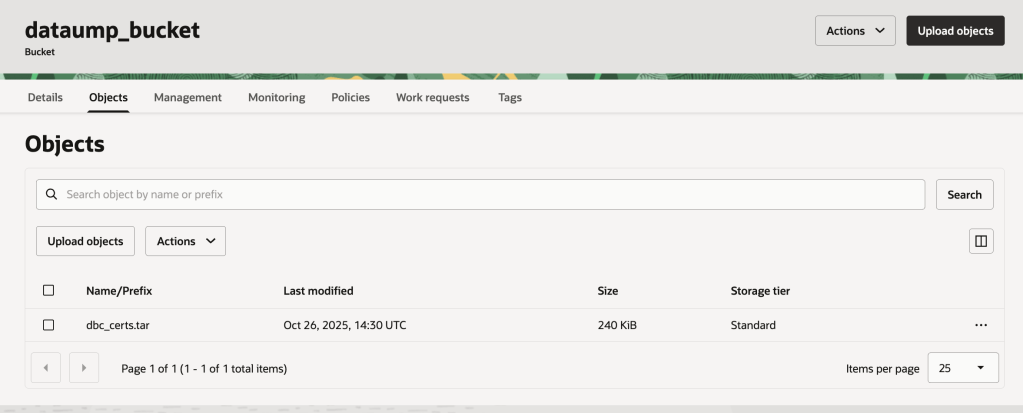The width and height of the screenshot is (1023, 413).
Task: Click Upload objects button above table
Action: click(x=85, y=241)
